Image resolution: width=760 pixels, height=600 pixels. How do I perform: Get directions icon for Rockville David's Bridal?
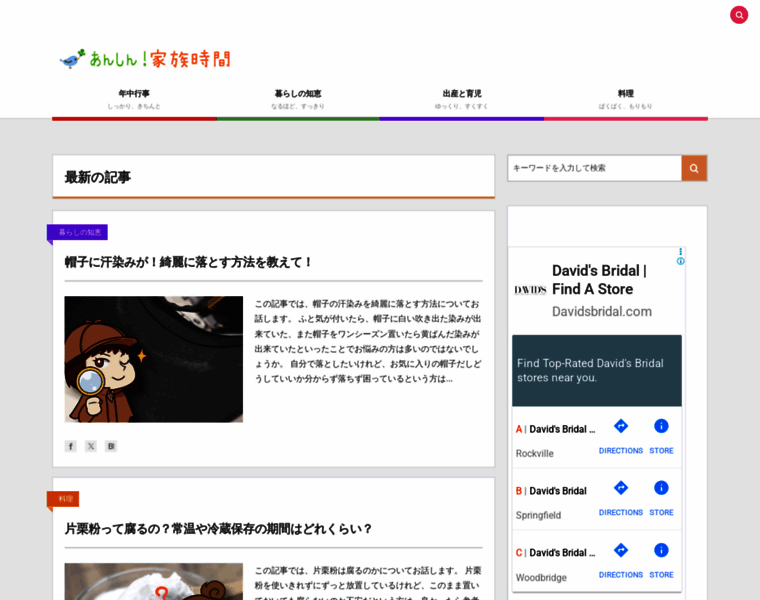621,426
